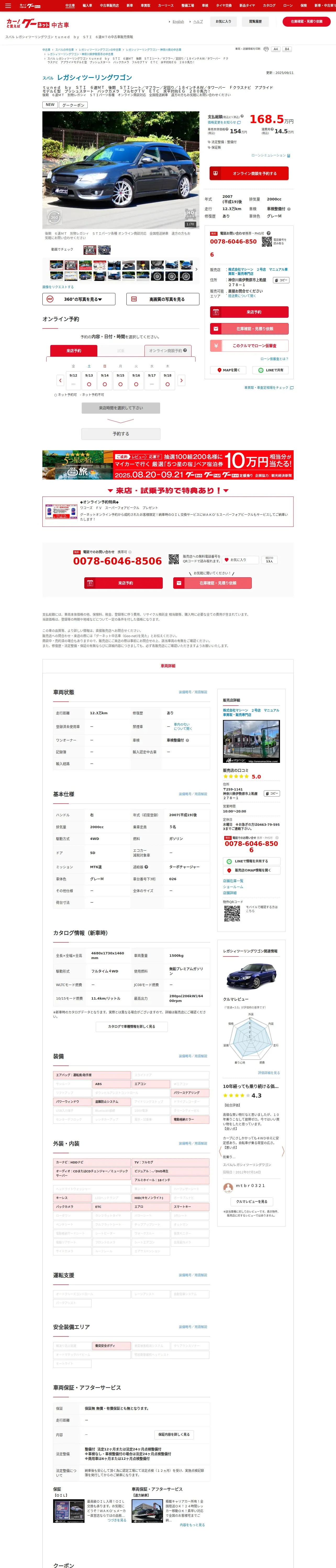This screenshot has width=336, height=1568.
Task: Click the dealer page QR code icon
Action: click(x=232, y=913)
